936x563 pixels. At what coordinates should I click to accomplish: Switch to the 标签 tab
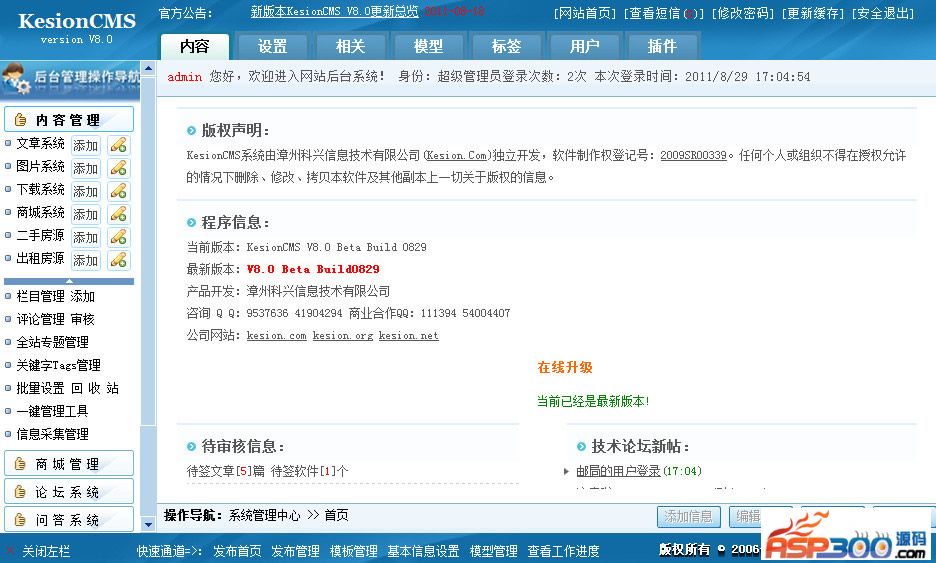(506, 47)
